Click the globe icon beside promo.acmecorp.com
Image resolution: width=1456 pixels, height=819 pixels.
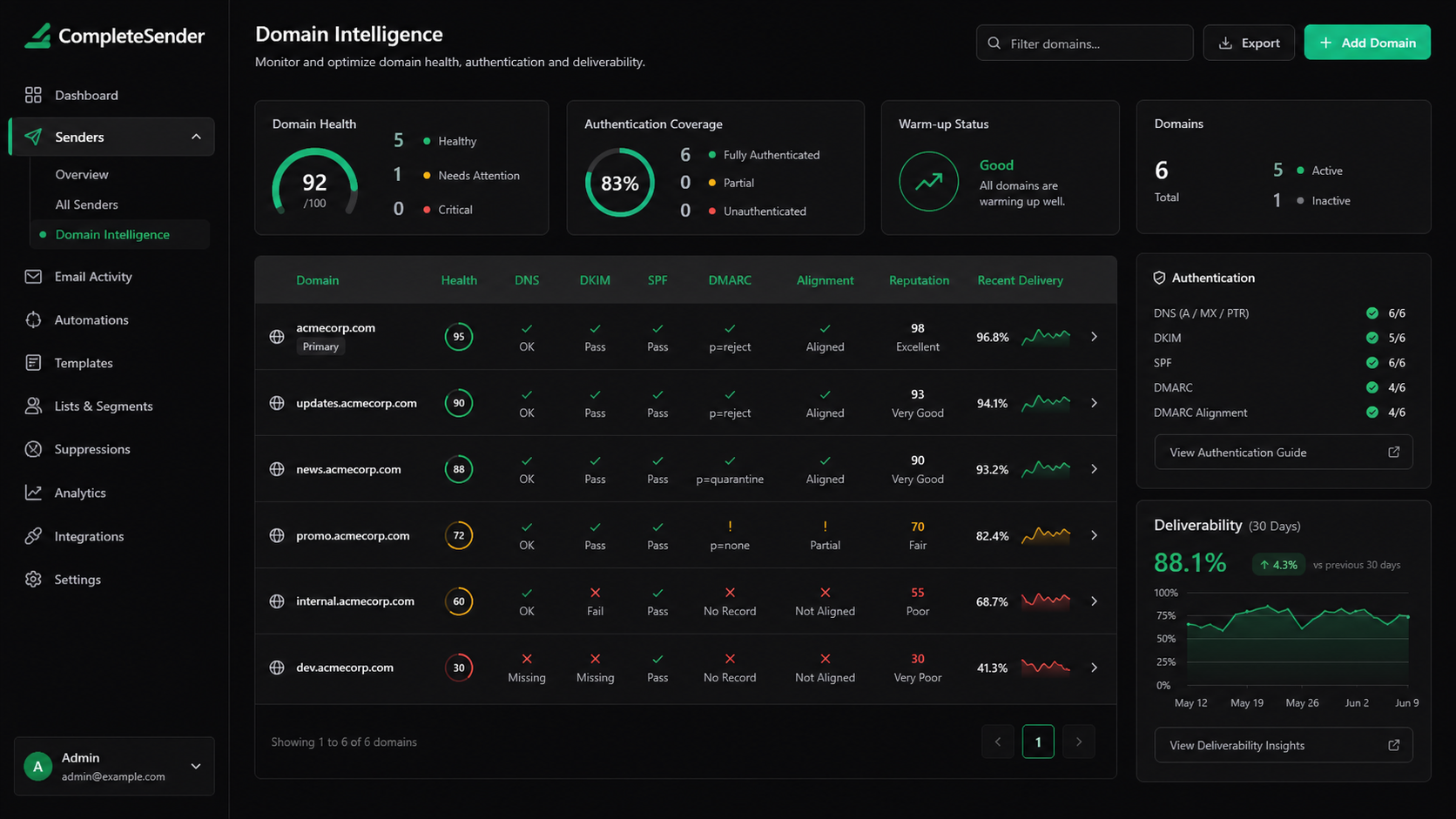[277, 535]
